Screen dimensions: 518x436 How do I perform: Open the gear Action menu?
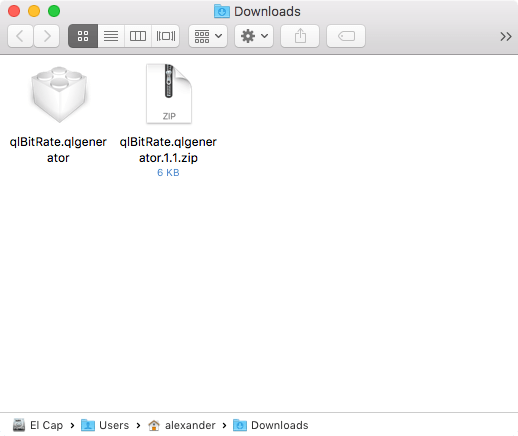click(x=254, y=36)
